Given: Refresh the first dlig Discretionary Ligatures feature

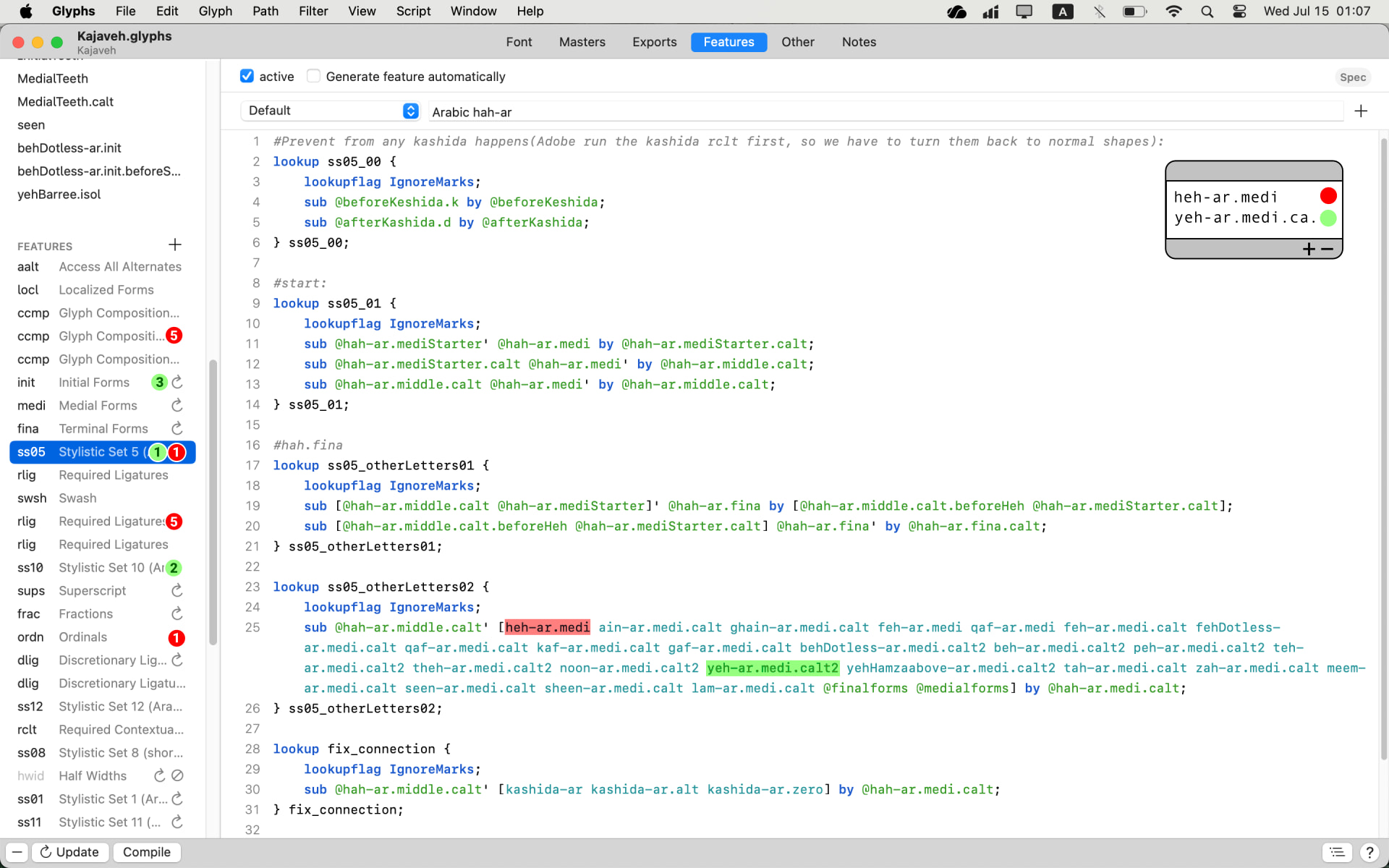Looking at the screenshot, I should click(x=177, y=660).
